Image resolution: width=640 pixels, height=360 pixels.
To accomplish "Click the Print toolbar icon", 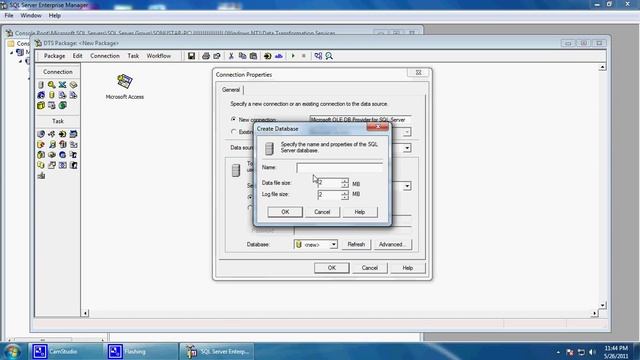I will tap(206, 56).
